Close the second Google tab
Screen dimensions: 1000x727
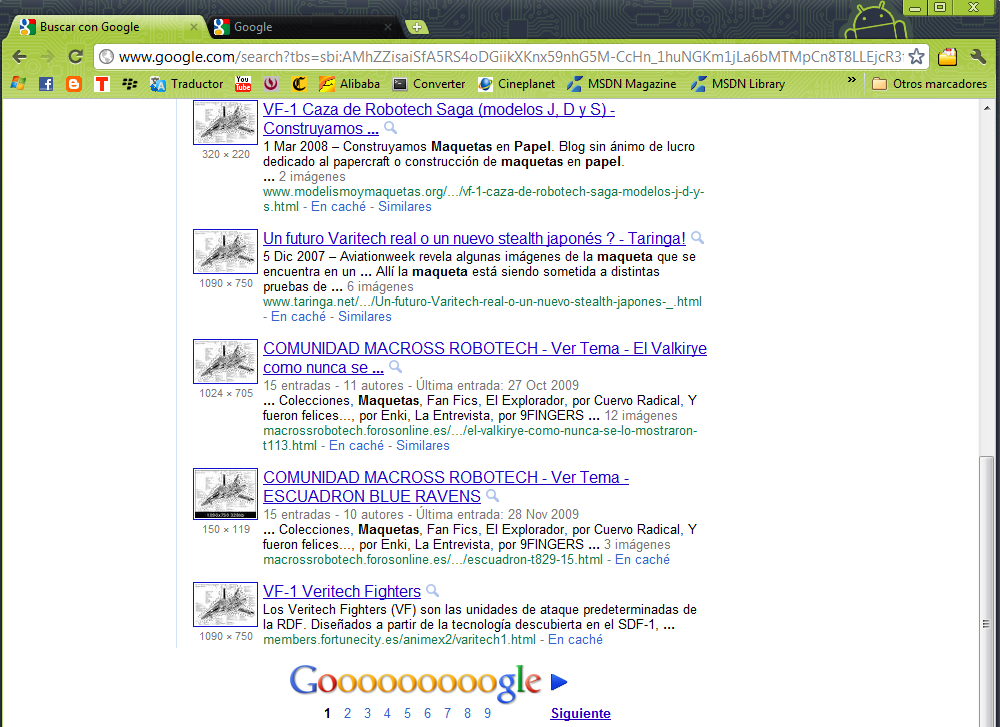pos(388,27)
